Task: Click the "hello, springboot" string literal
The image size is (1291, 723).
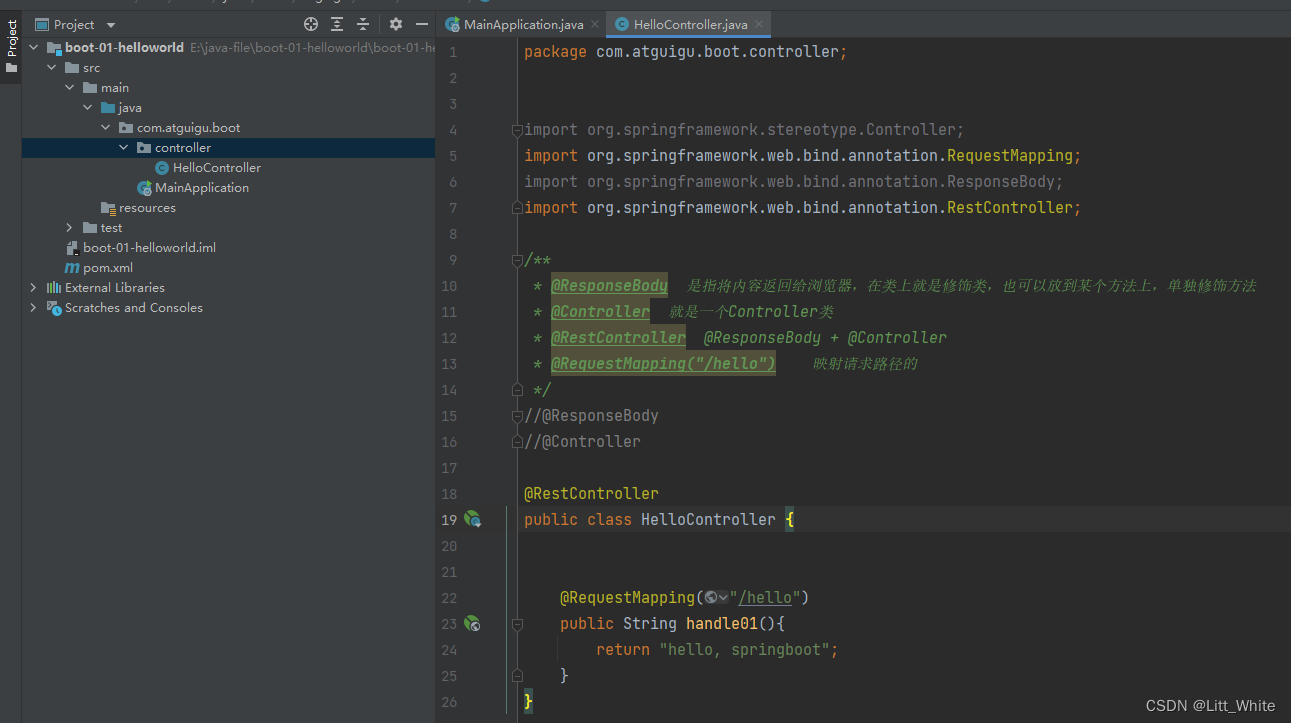Action: pyautogui.click(x=744, y=649)
